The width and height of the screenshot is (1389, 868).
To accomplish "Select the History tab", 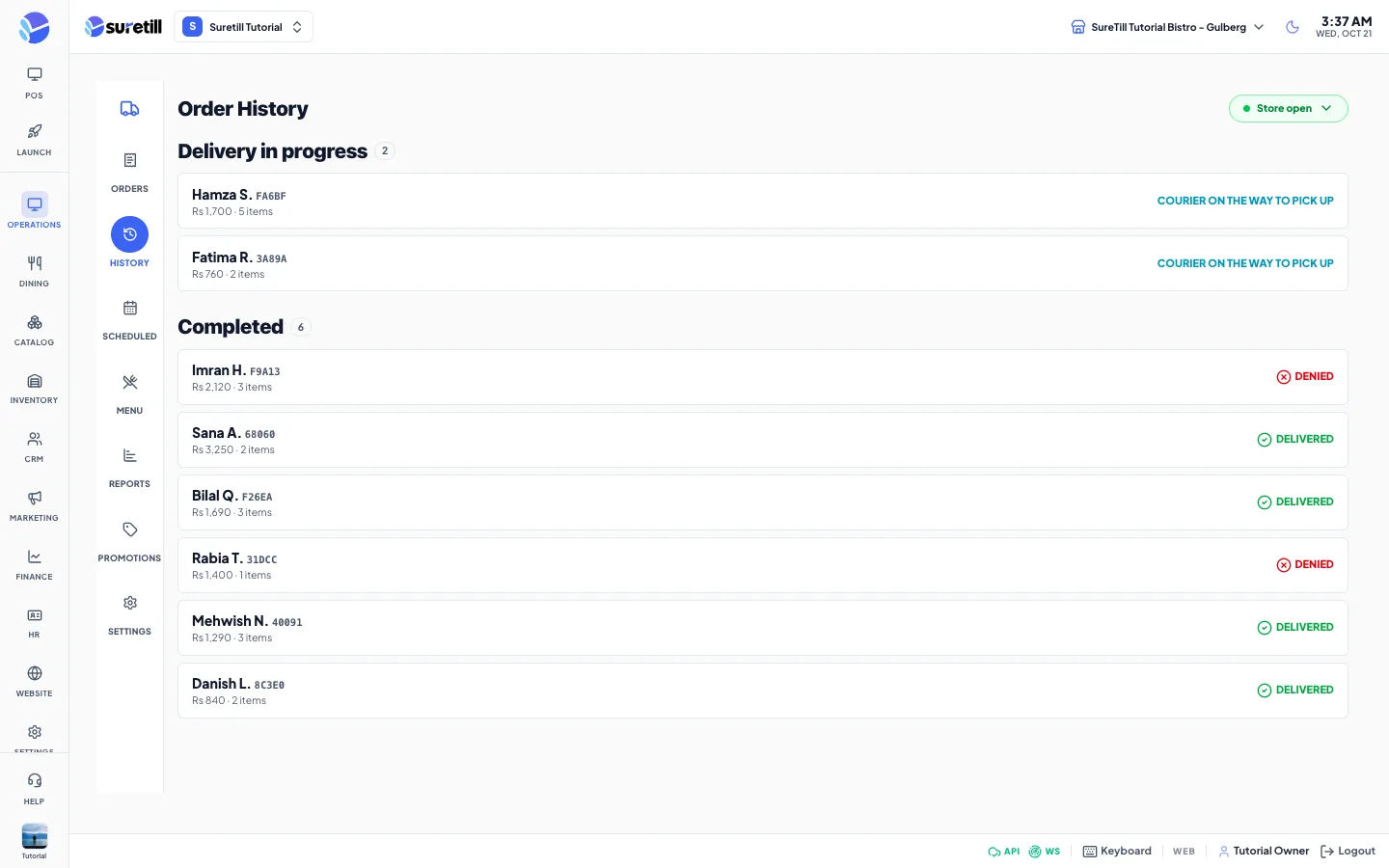I will 129,242.
